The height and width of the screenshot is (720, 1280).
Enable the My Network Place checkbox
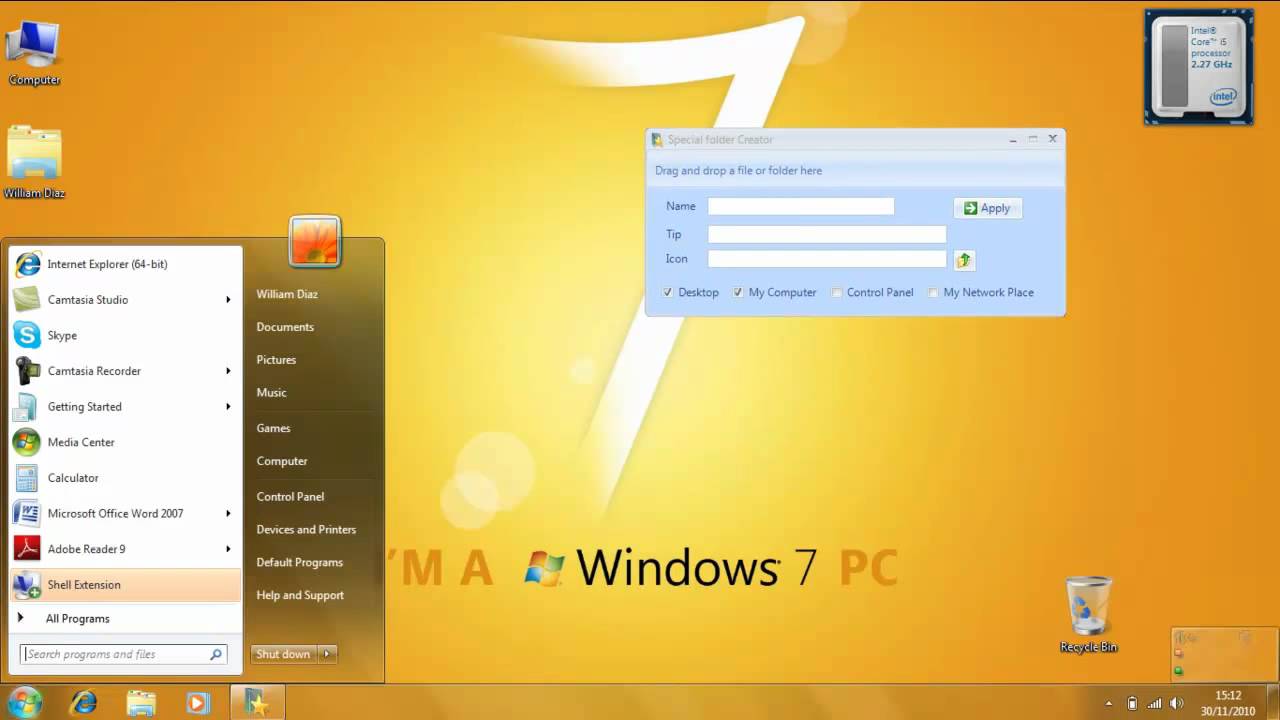pyautogui.click(x=933, y=293)
